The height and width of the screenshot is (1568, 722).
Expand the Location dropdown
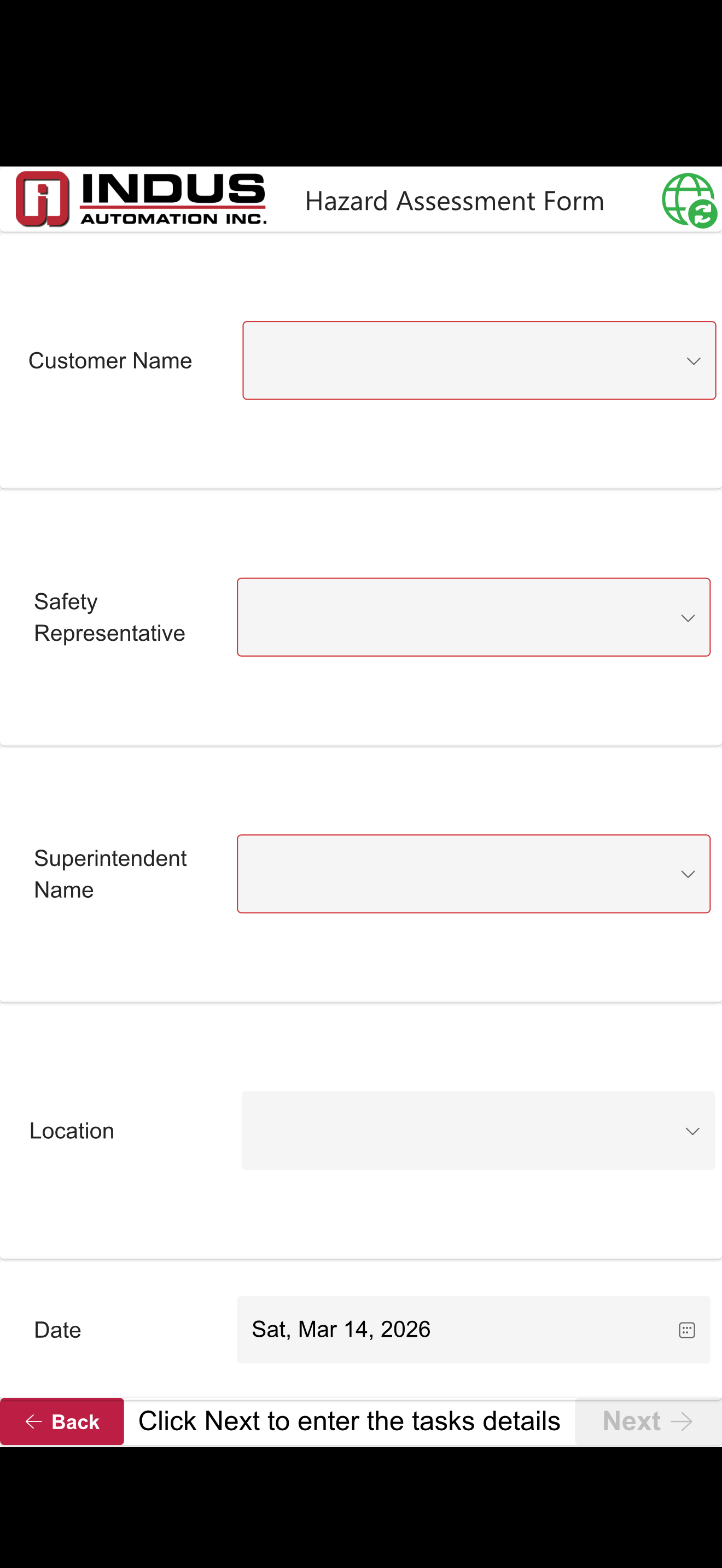(478, 1130)
